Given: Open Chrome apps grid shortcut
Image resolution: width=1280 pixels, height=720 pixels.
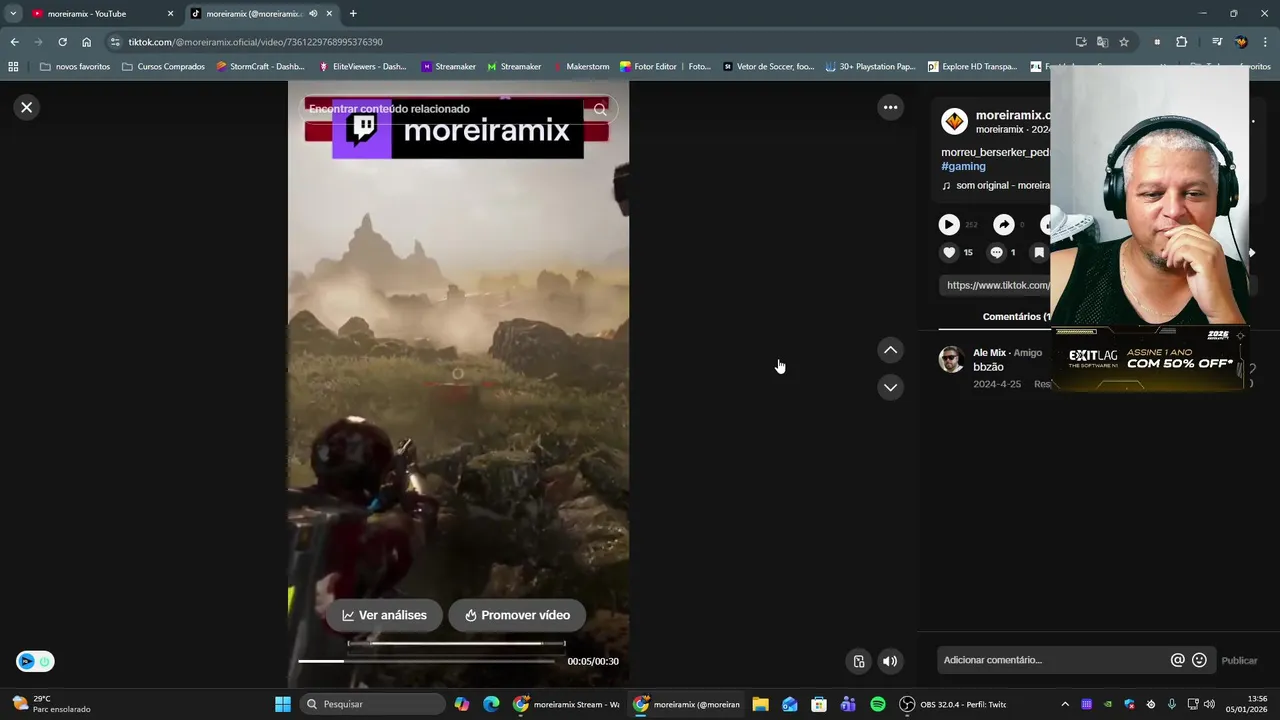Looking at the screenshot, I should click(13, 67).
